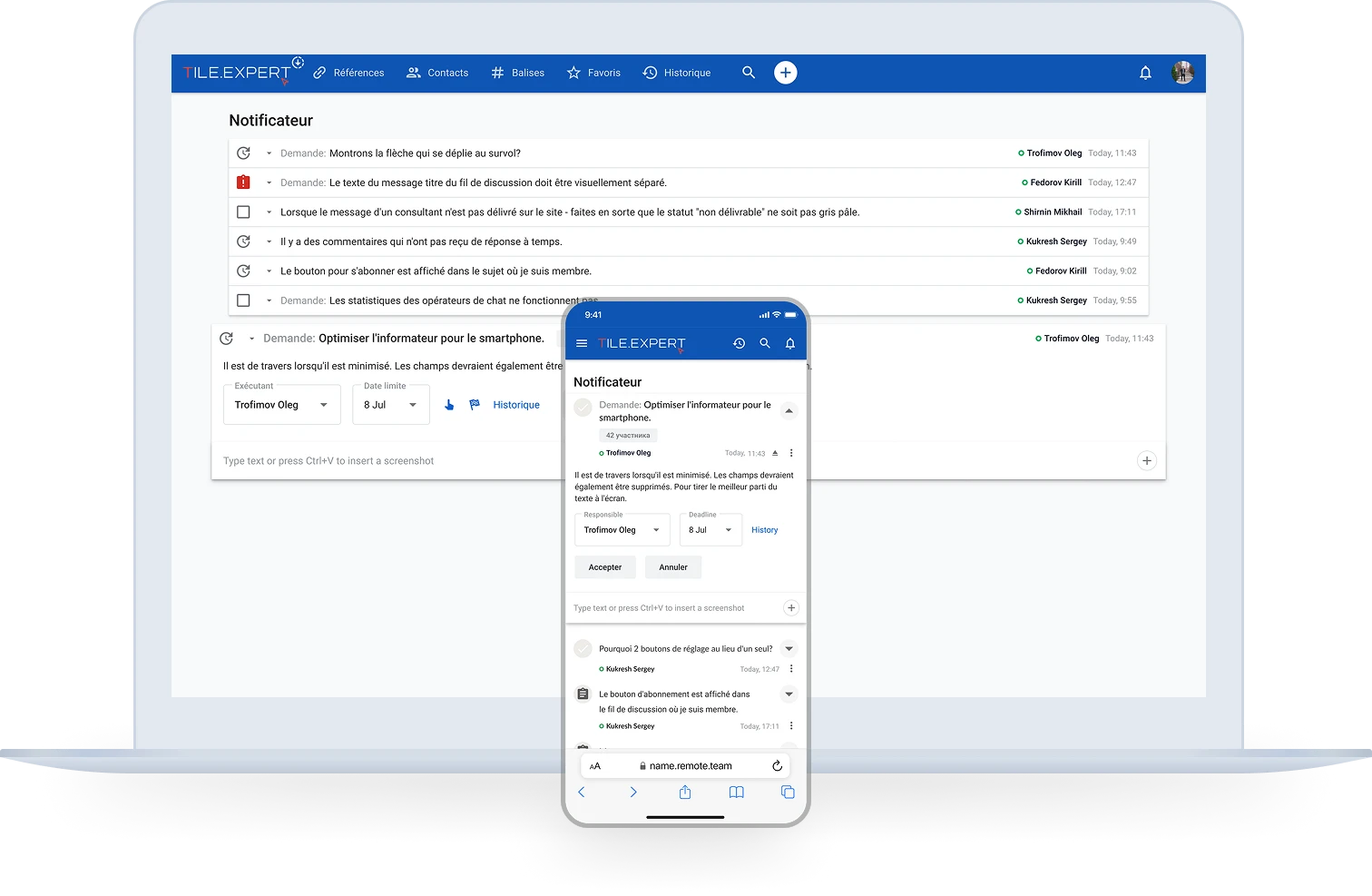Open the hamburger menu on the phone

tap(582, 343)
